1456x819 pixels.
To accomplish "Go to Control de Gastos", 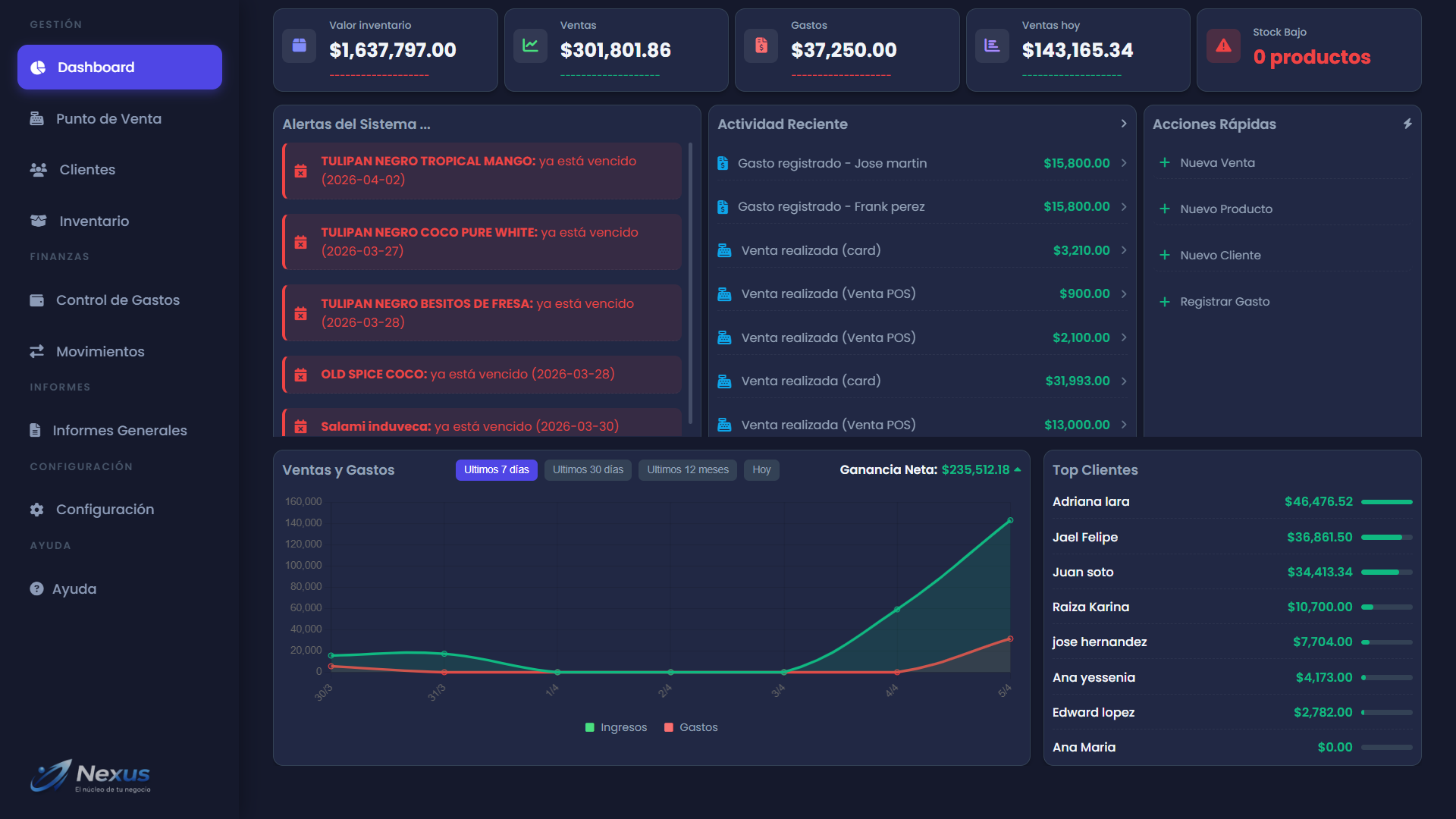I will tap(118, 300).
